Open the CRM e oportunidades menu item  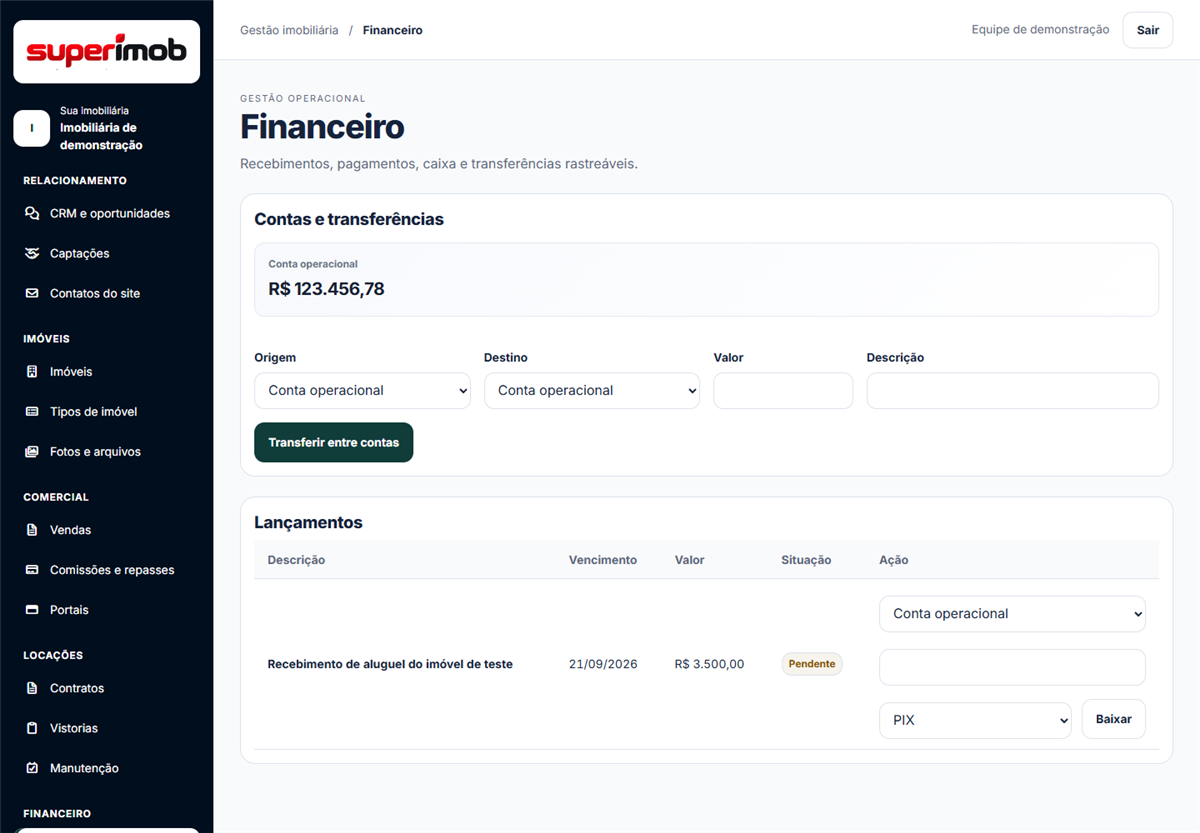tap(106, 213)
